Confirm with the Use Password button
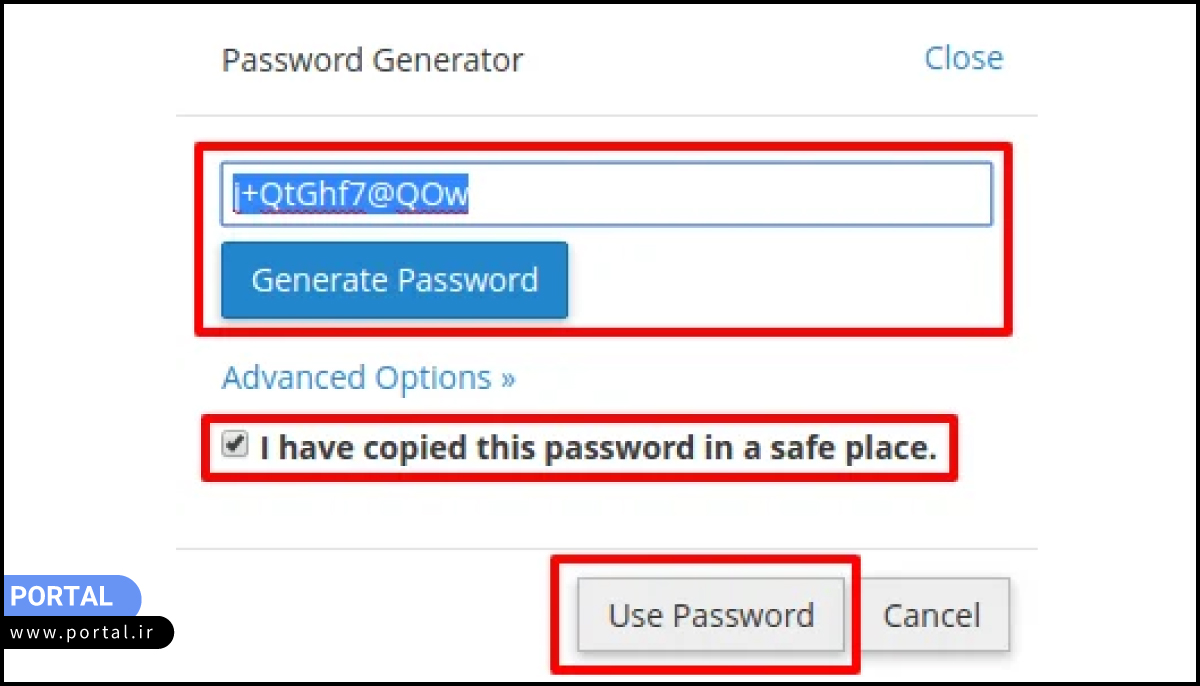This screenshot has height=686, width=1200. pos(711,615)
